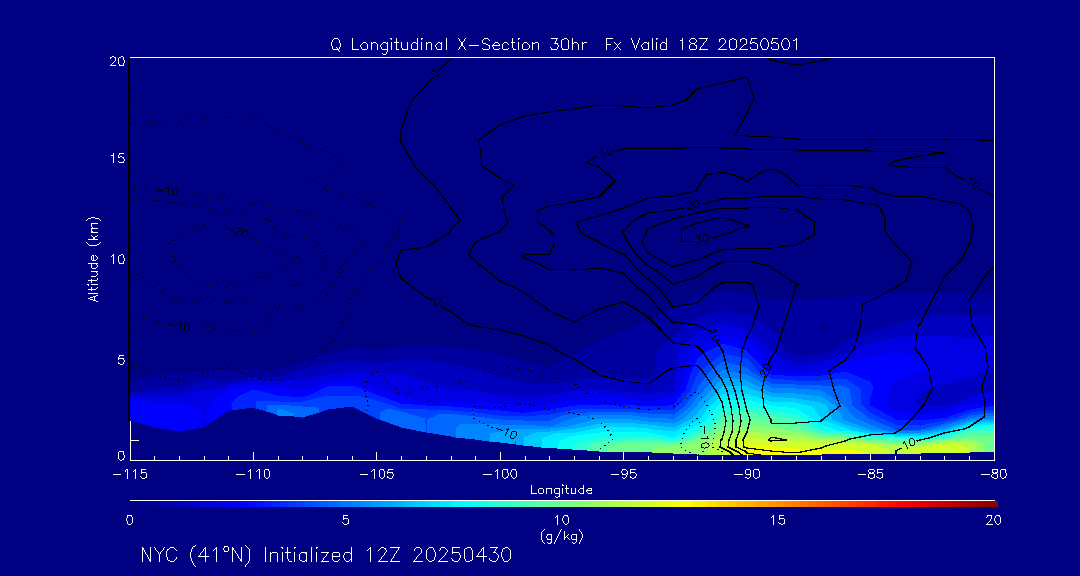1080x576 pixels.
Task: Click the 'Longitude' x-axis label
Action: point(561,491)
